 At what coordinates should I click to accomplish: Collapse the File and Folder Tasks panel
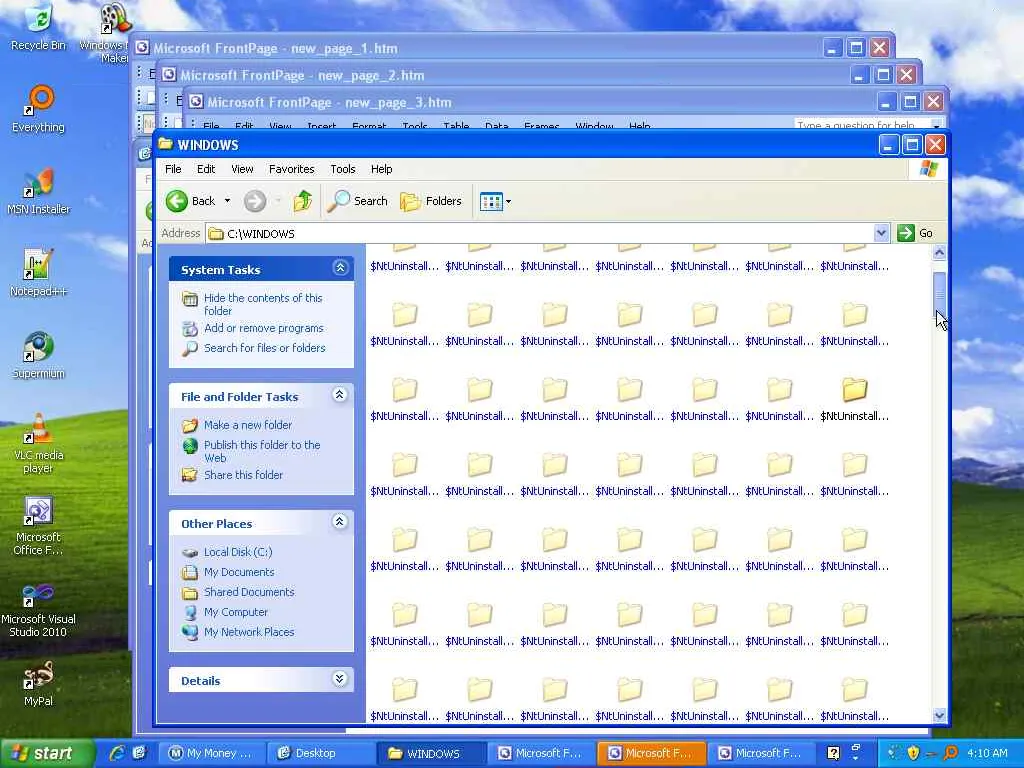tap(340, 394)
